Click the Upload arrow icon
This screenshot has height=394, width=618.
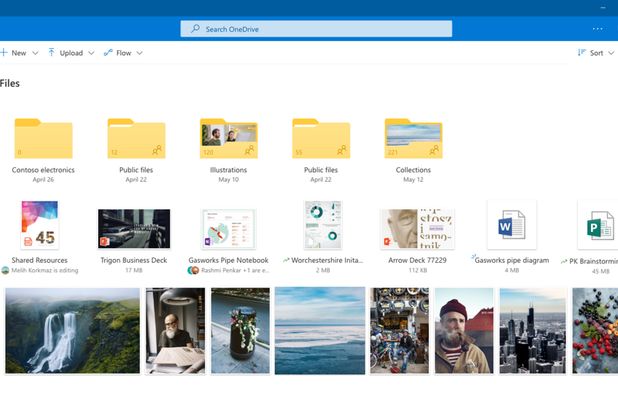pyautogui.click(x=51, y=52)
